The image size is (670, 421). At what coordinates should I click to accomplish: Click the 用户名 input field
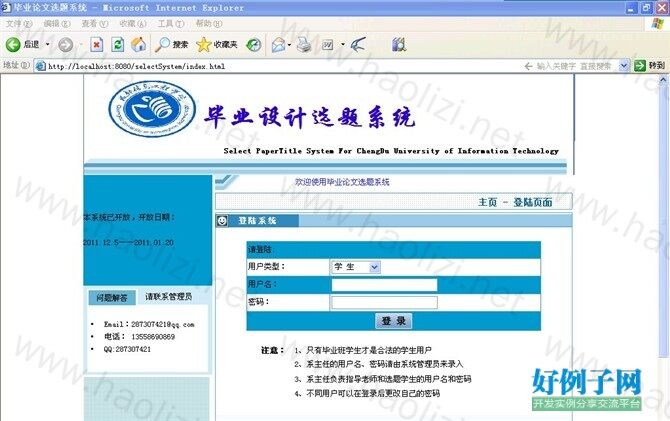[383, 285]
